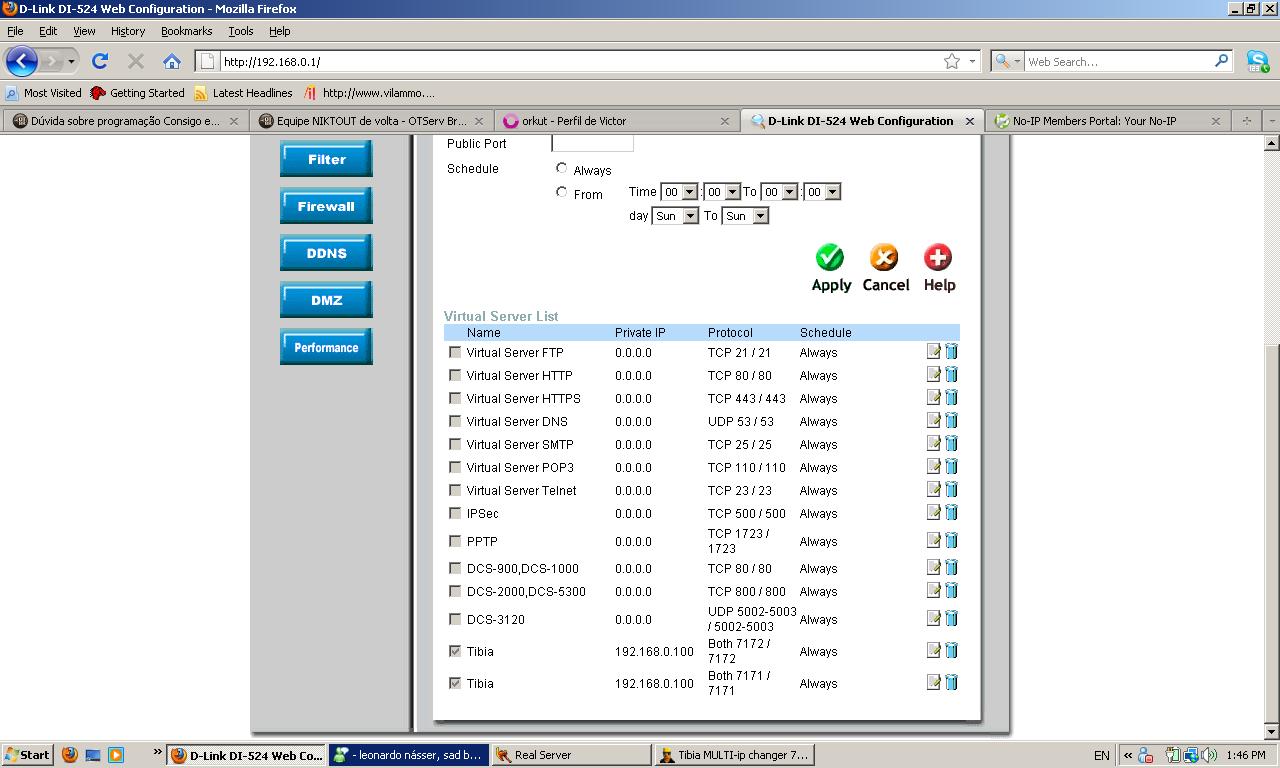Go back with Firefox back arrow

click(x=22, y=61)
